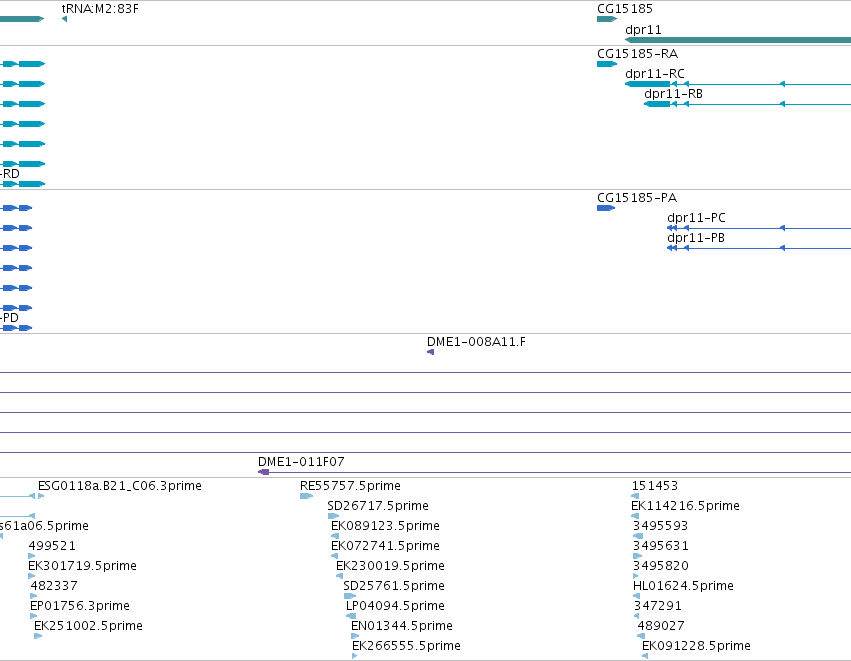Image resolution: width=851 pixels, height=661 pixels.
Task: Click the s61a06.5prime EST label
Action: pos(44,526)
